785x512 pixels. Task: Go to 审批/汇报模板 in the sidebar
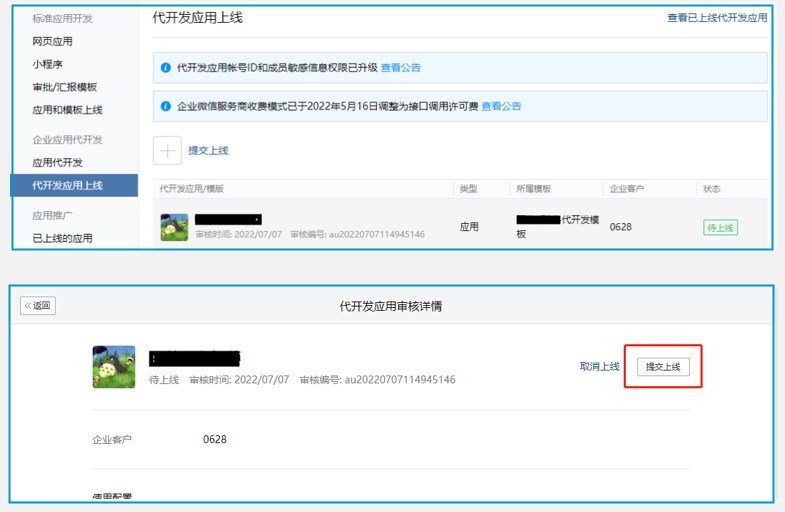pyautogui.click(x=64, y=87)
